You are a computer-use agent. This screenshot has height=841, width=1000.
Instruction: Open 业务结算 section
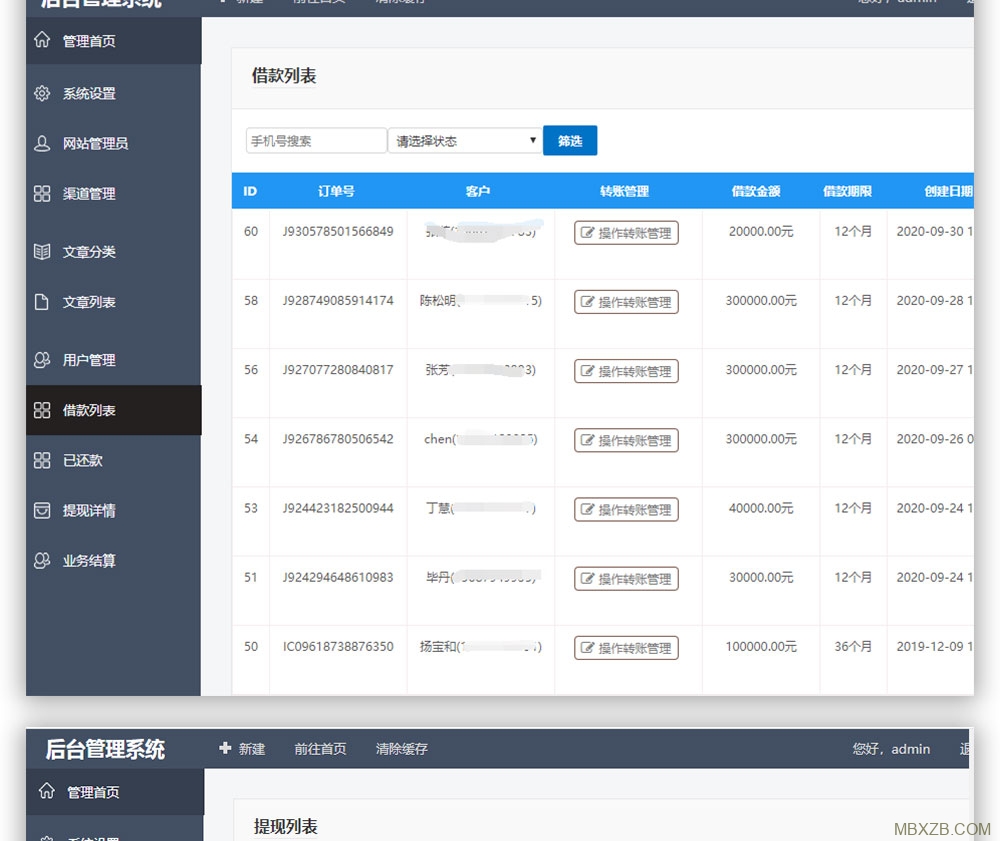click(x=114, y=560)
